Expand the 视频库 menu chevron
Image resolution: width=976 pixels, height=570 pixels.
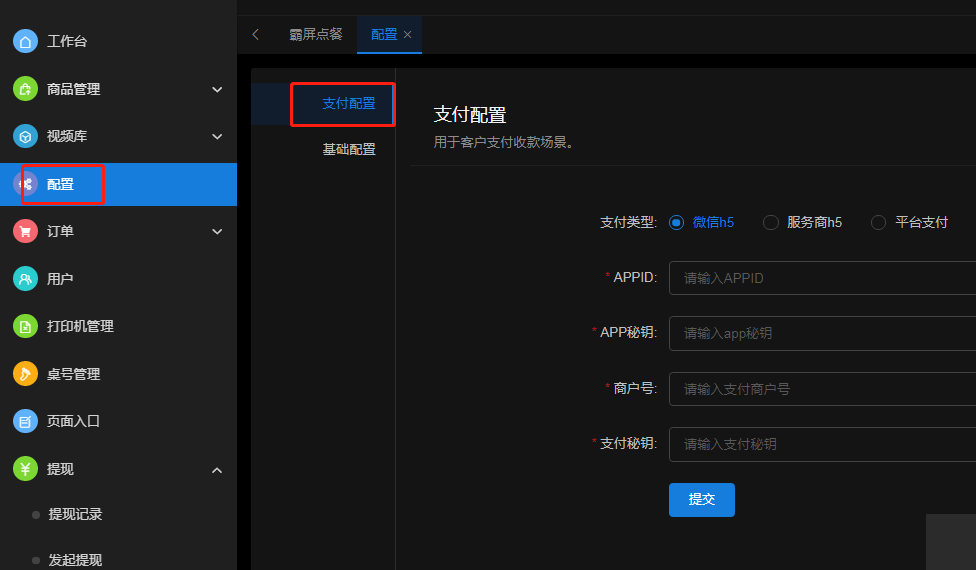pyautogui.click(x=217, y=136)
